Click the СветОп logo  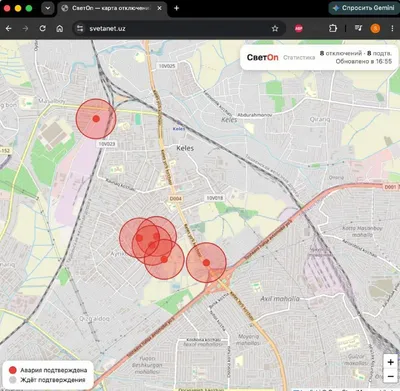tap(262, 57)
